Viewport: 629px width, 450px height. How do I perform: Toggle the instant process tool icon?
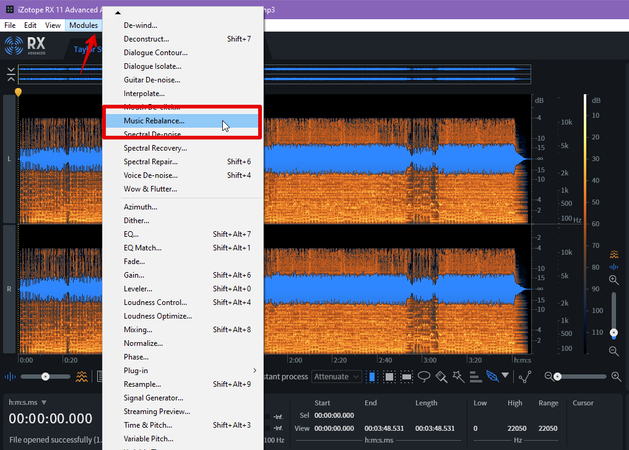[x=492, y=376]
